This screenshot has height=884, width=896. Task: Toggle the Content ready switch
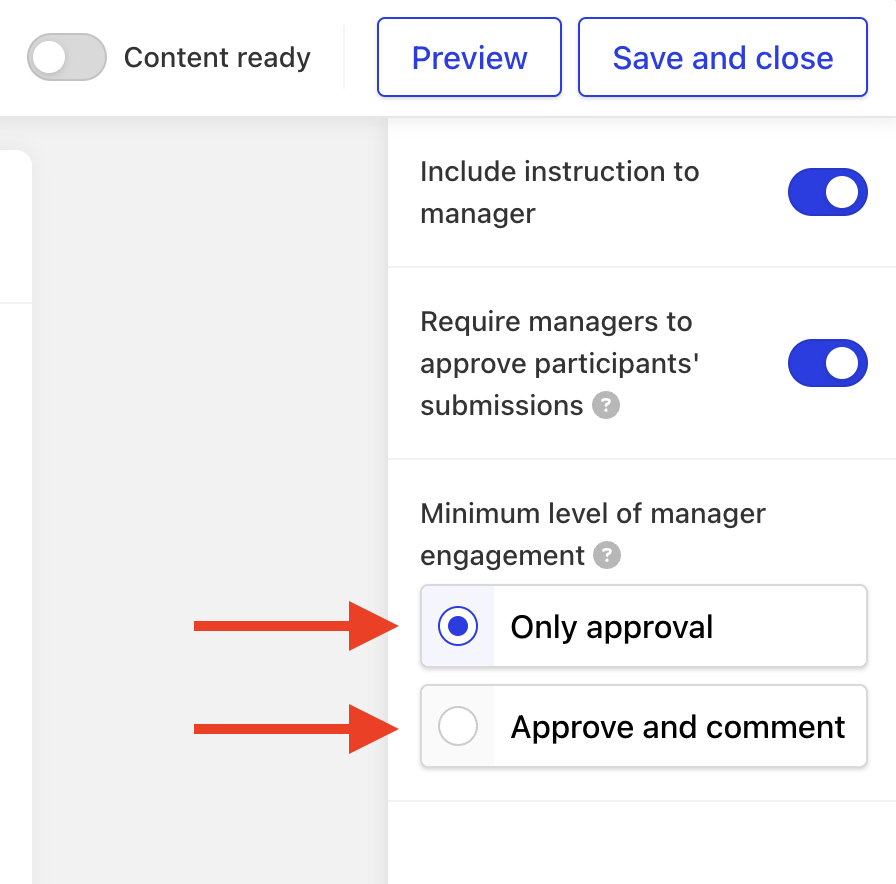[67, 57]
